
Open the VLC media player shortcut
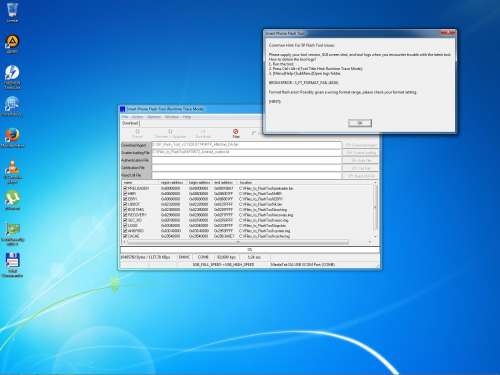click(12, 171)
